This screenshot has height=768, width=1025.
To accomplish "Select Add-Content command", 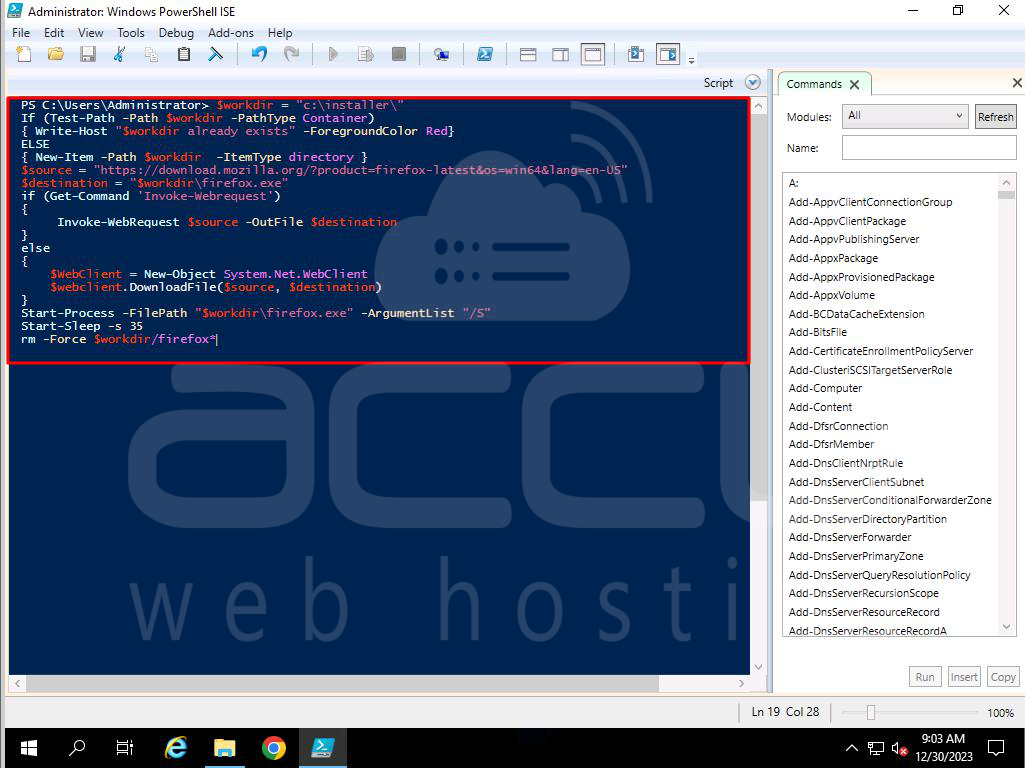I will point(820,407).
